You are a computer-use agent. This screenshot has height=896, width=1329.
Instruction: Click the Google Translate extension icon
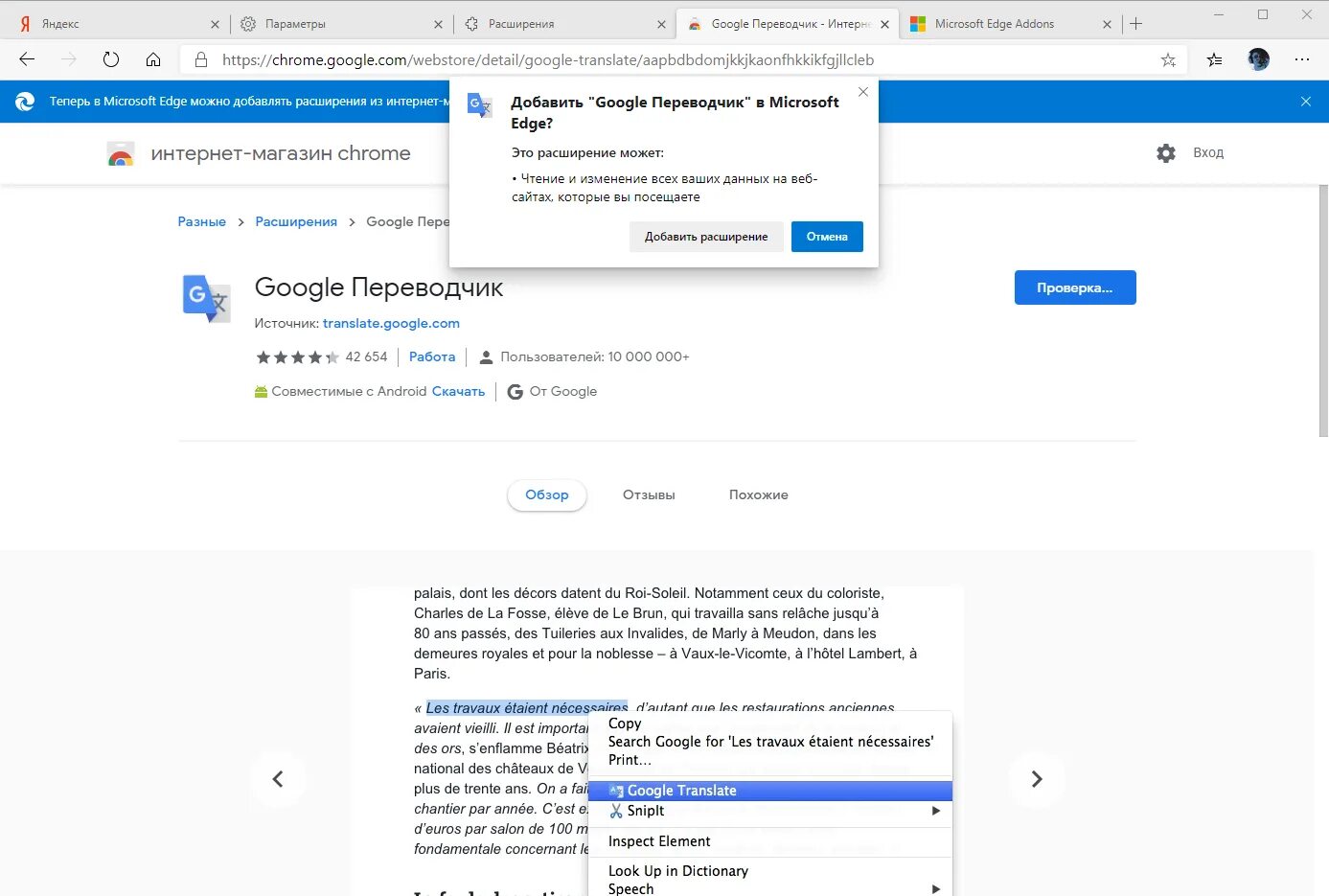click(206, 298)
